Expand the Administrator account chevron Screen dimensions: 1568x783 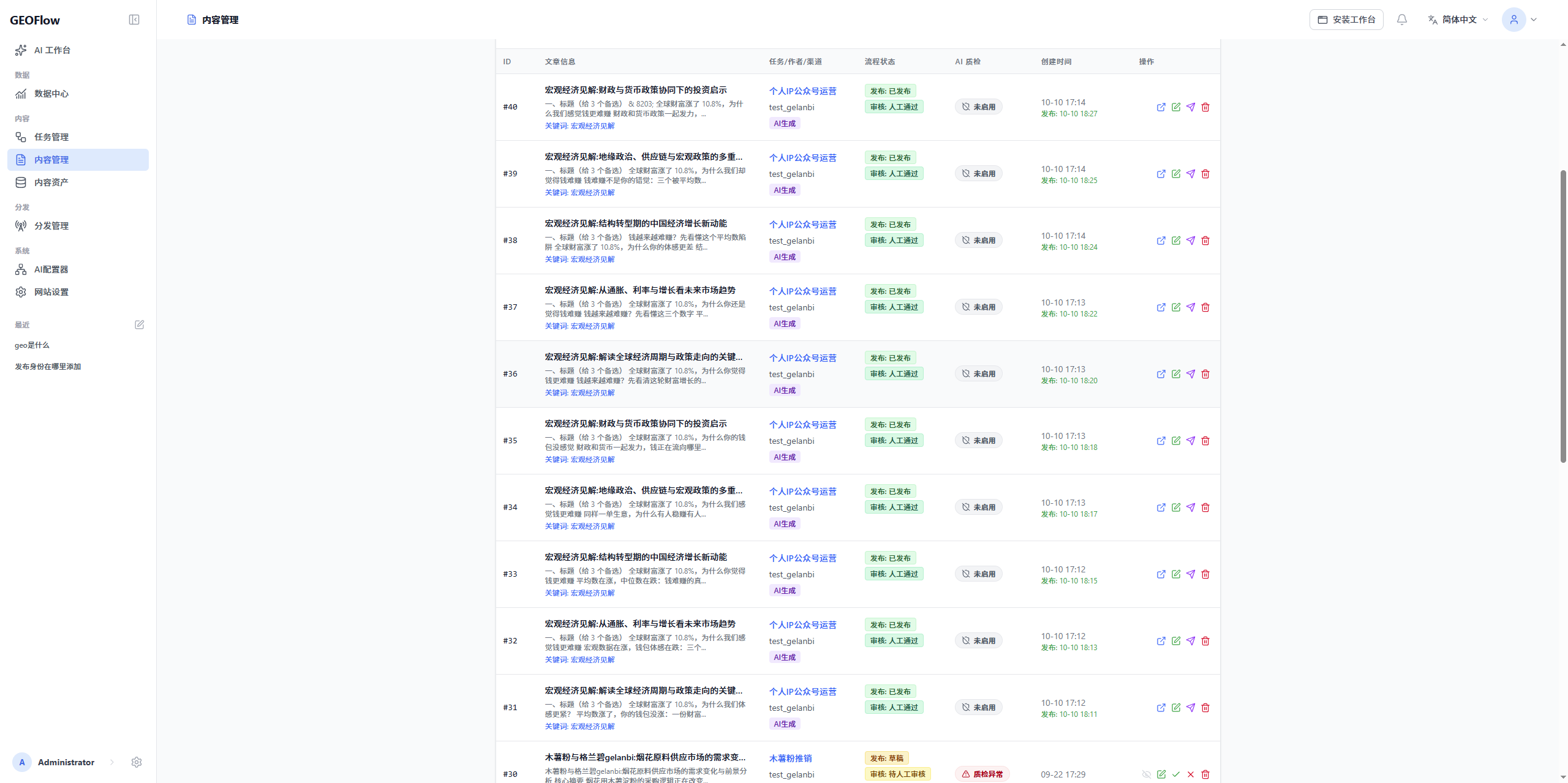(111, 762)
